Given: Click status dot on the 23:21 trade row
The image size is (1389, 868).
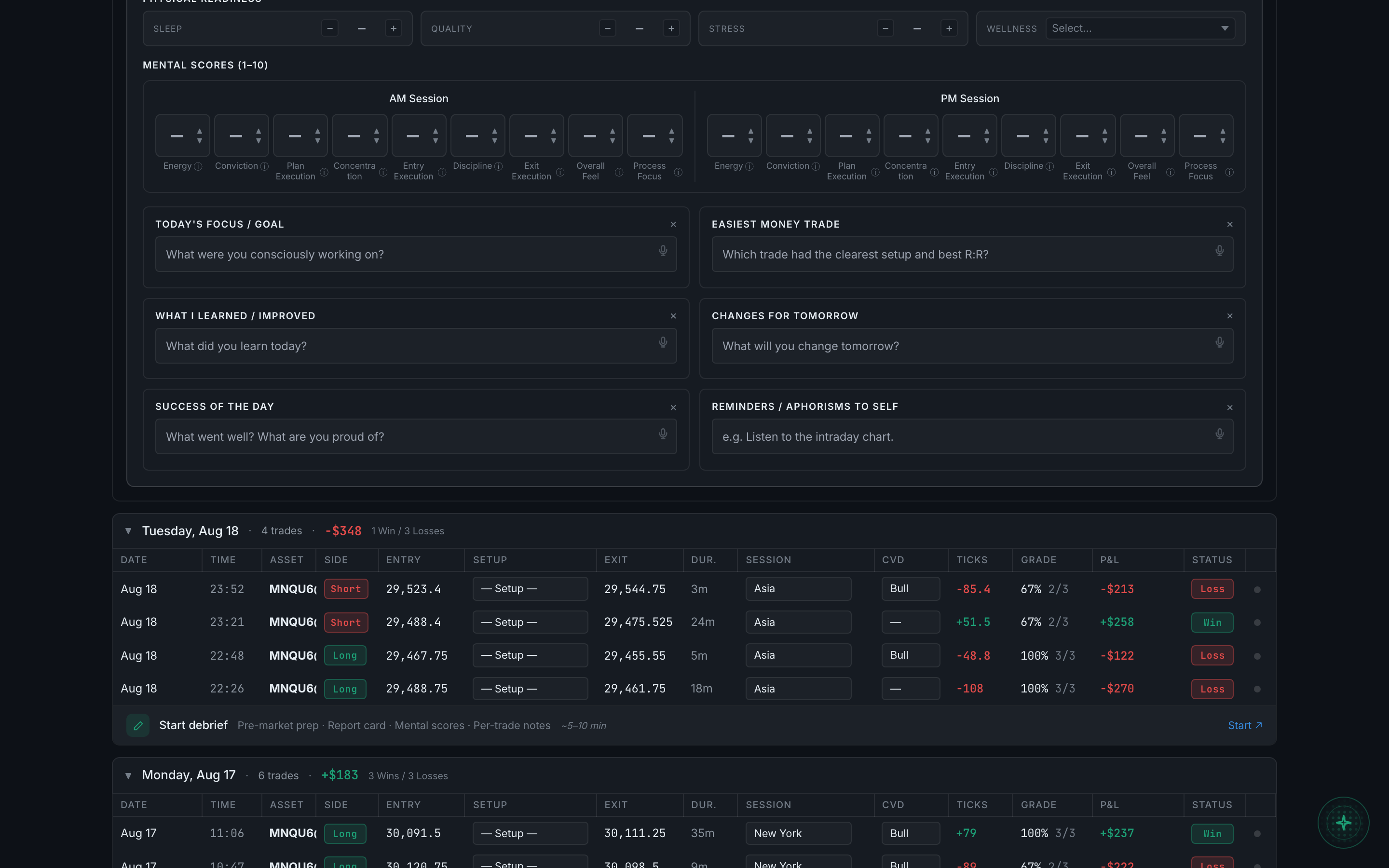Looking at the screenshot, I should coord(1257,622).
